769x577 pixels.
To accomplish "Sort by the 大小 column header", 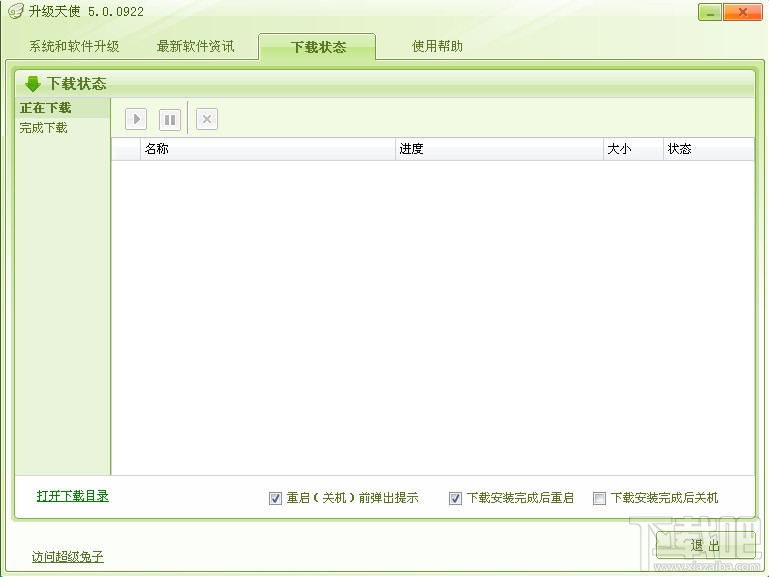I will tap(633, 149).
